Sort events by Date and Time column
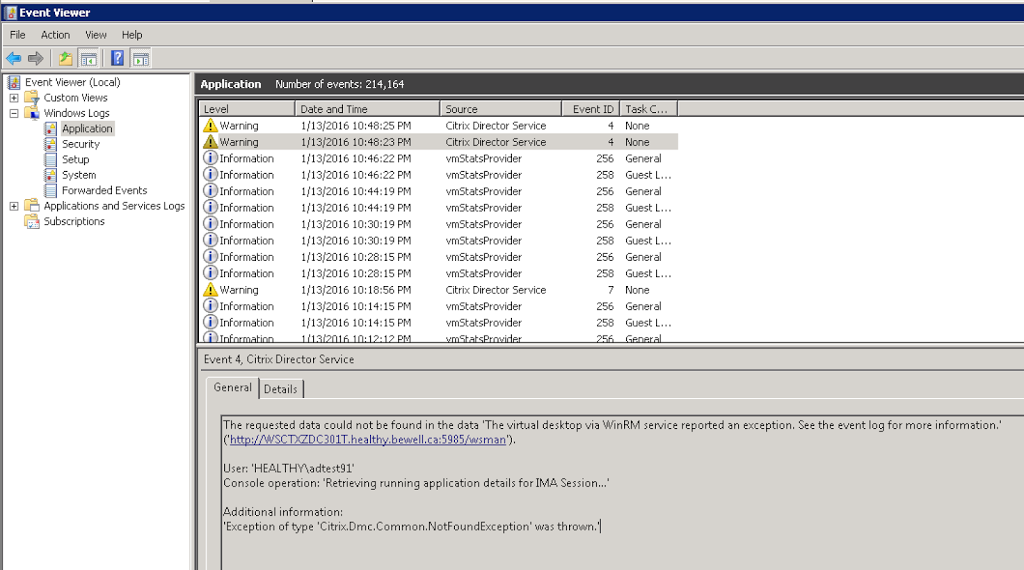The height and width of the screenshot is (570, 1024). click(334, 109)
